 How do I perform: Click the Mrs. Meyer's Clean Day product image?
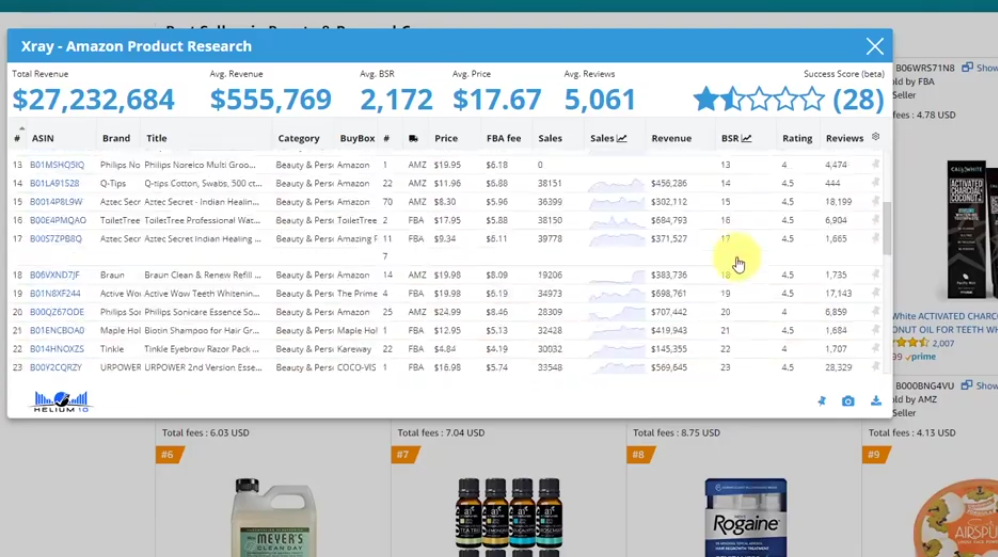click(x=274, y=517)
